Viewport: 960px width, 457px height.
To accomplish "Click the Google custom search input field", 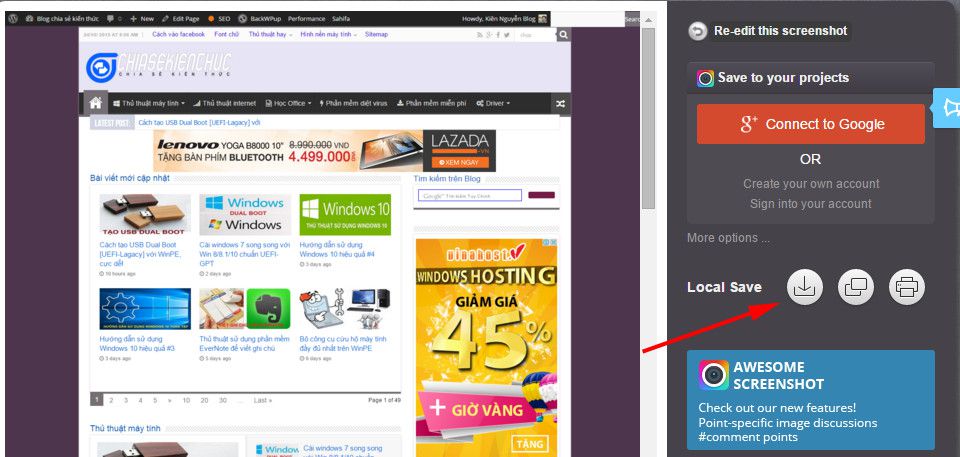I will point(470,195).
